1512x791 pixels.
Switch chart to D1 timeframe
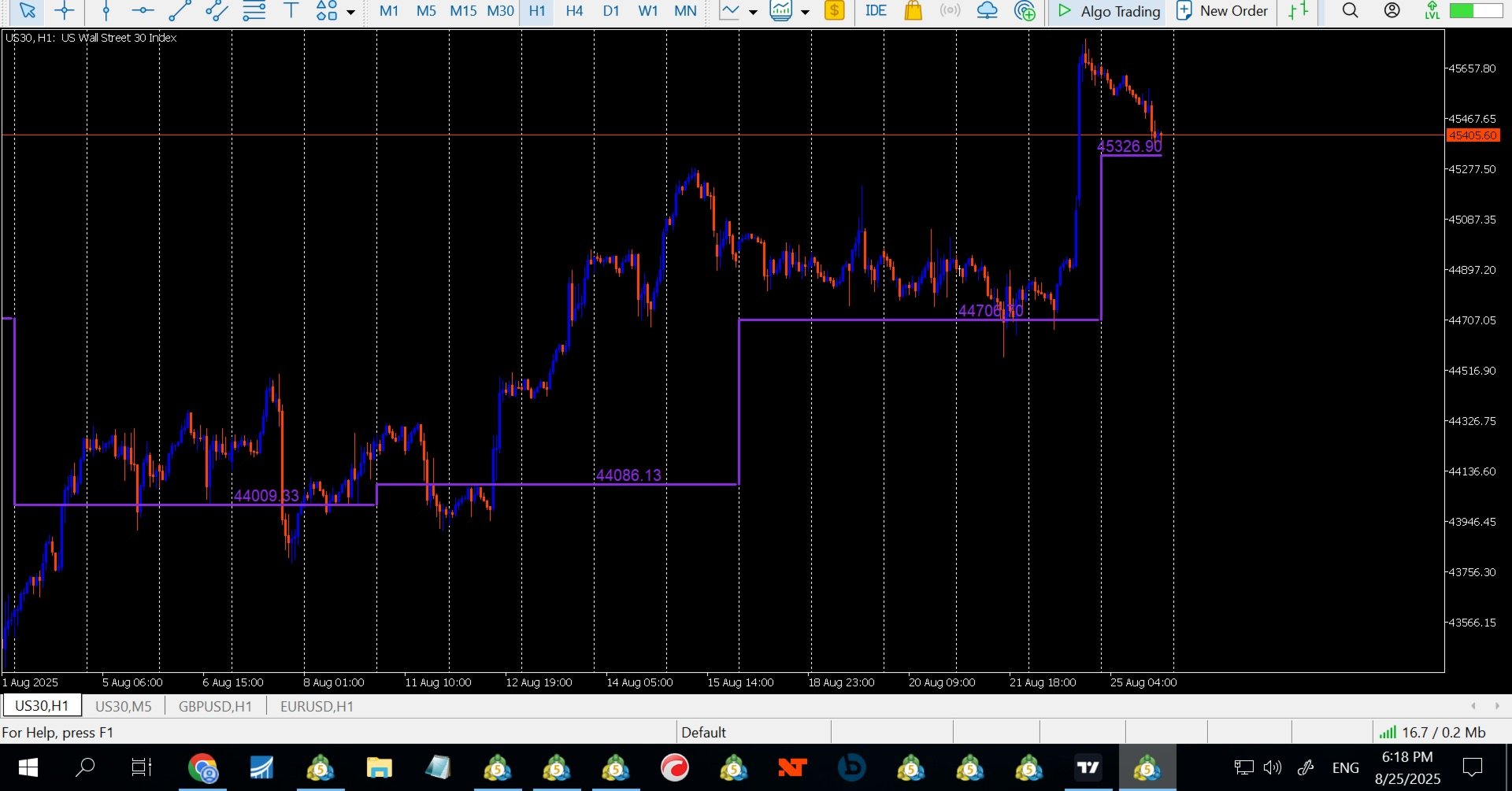tap(611, 11)
